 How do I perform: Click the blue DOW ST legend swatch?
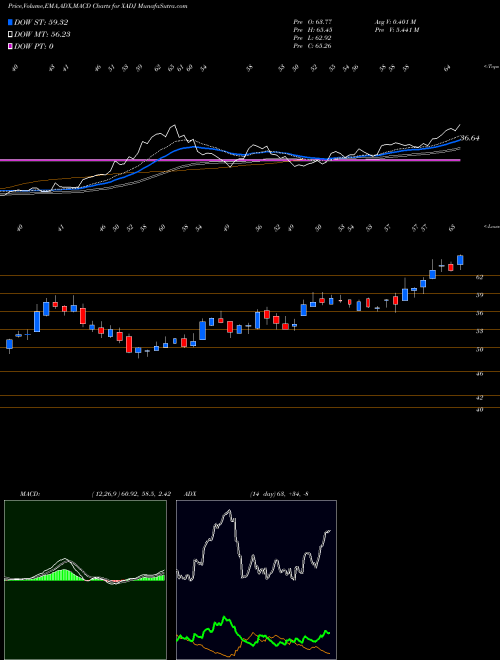pyautogui.click(x=11, y=23)
